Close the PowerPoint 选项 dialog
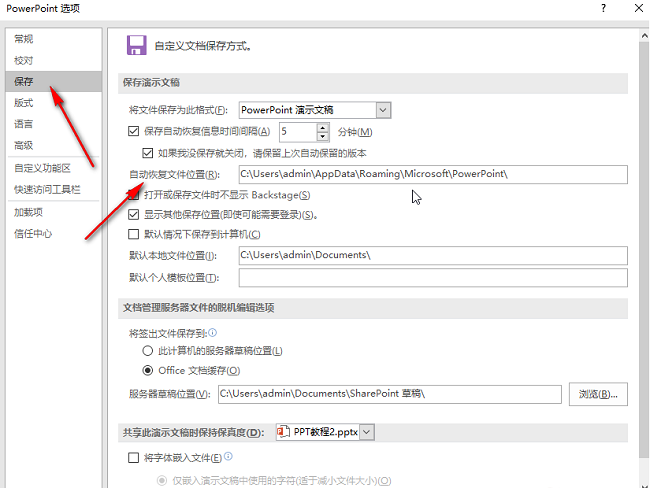This screenshot has height=488, width=650. (x=639, y=8)
